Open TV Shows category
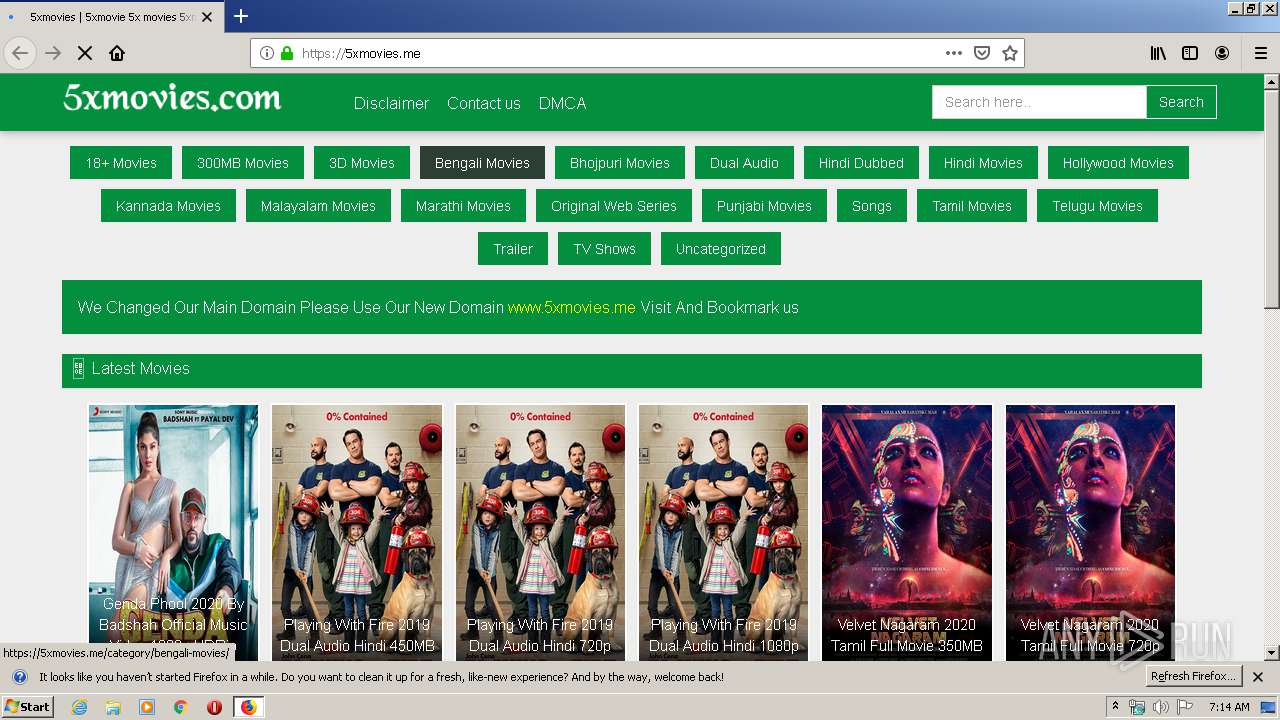 tap(604, 249)
